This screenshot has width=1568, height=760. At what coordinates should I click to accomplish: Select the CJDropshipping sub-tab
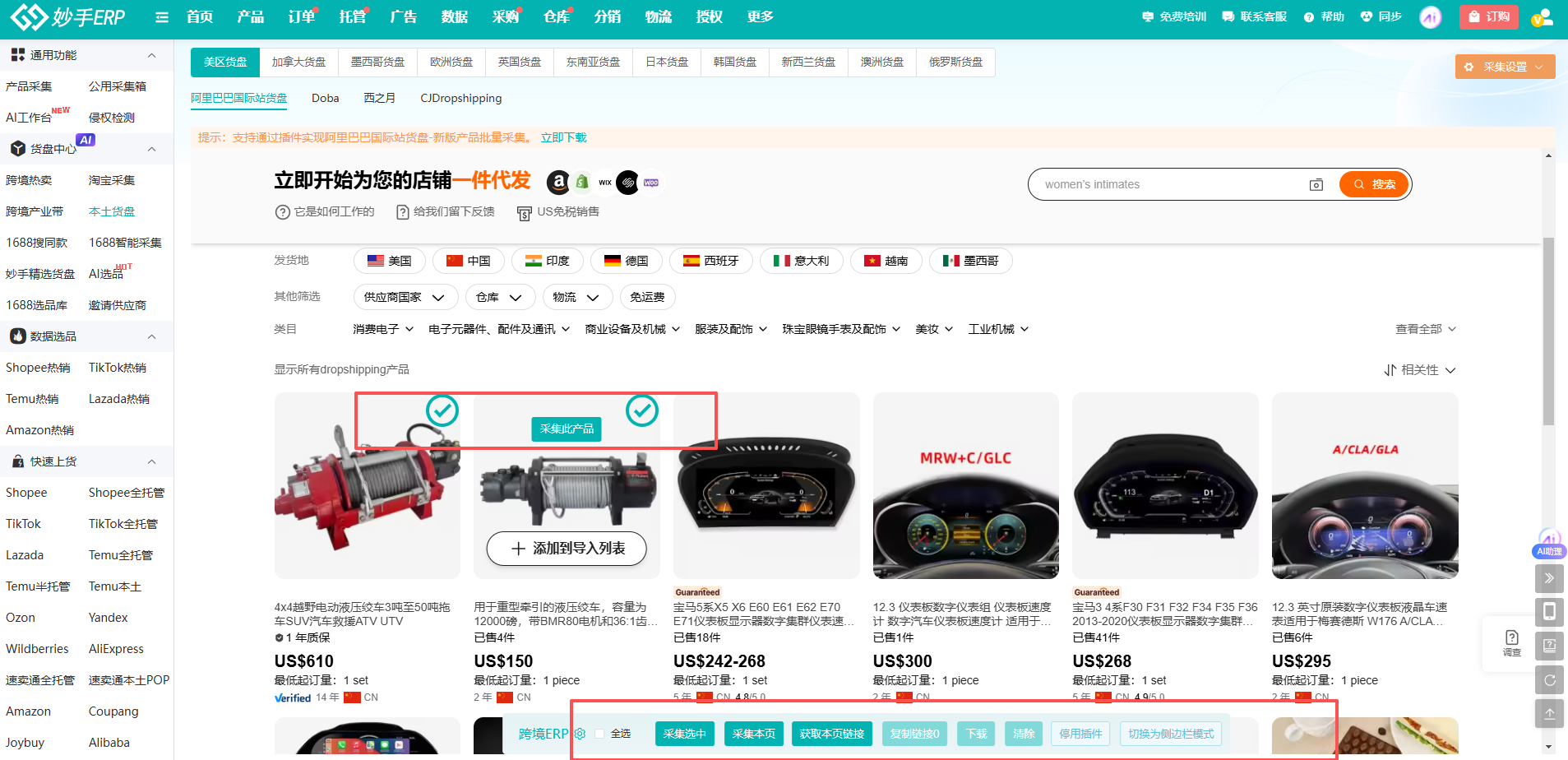point(460,98)
